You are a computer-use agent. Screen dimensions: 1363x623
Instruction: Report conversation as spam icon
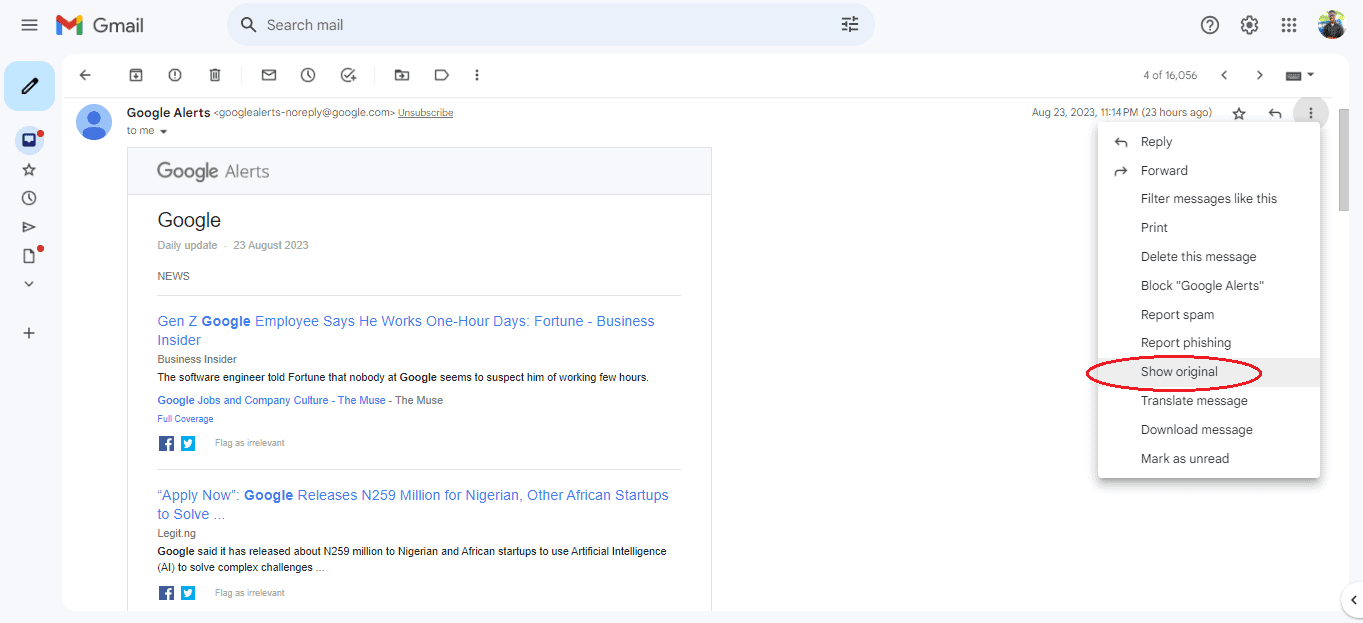click(175, 75)
